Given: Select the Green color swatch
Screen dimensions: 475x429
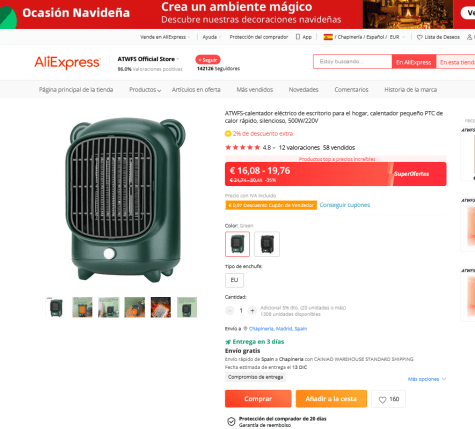Looking at the screenshot, I should 237,244.
